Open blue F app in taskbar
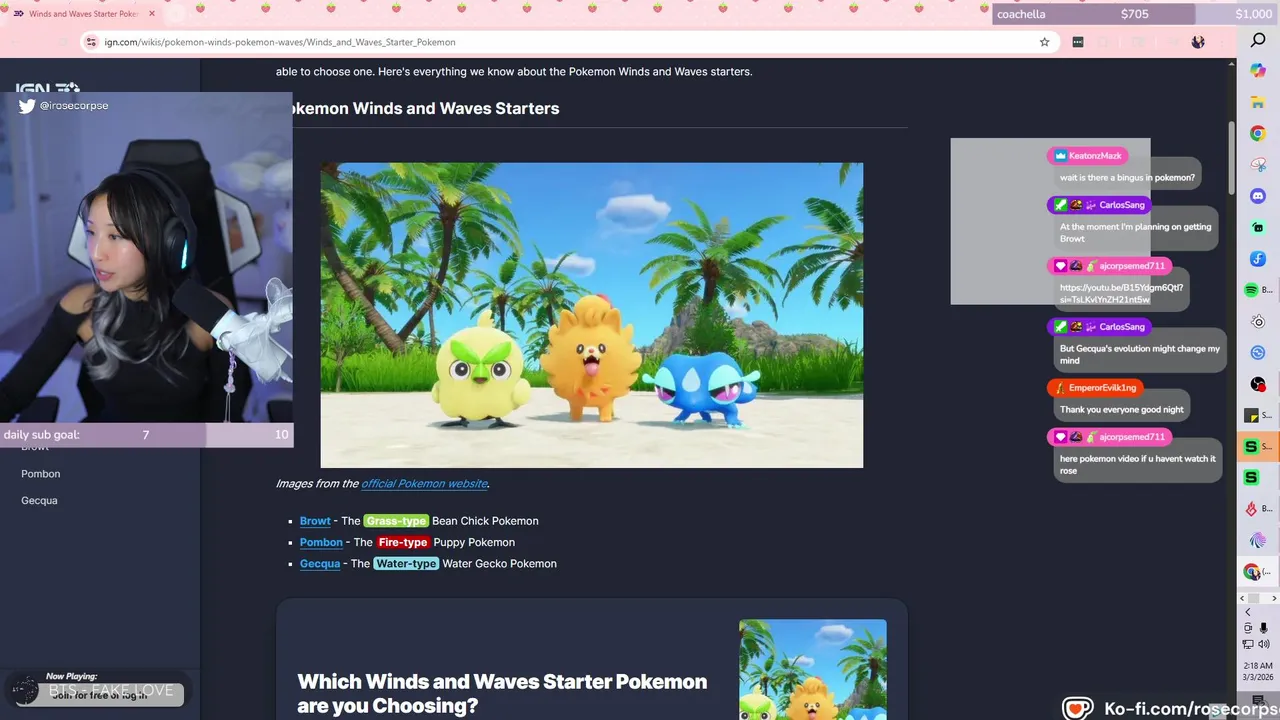This screenshot has height=720, width=1280. coord(1258,259)
